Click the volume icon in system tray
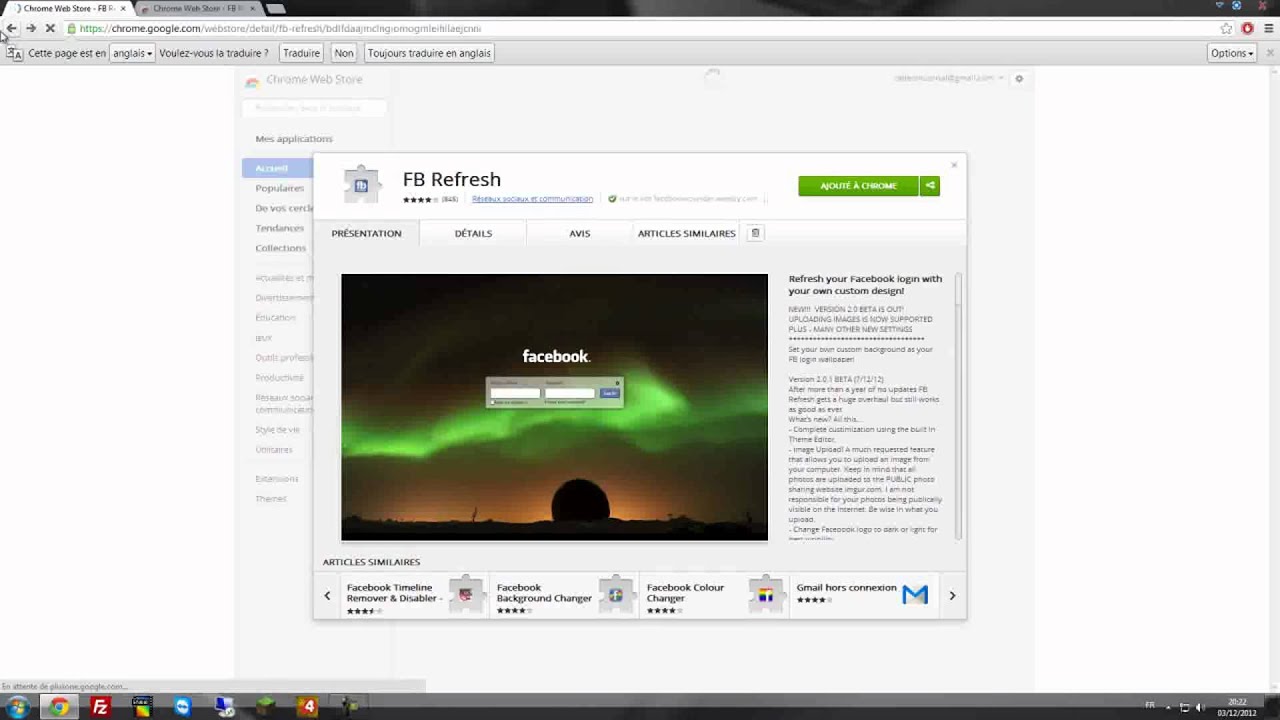This screenshot has height=720, width=1280. [x=1200, y=707]
